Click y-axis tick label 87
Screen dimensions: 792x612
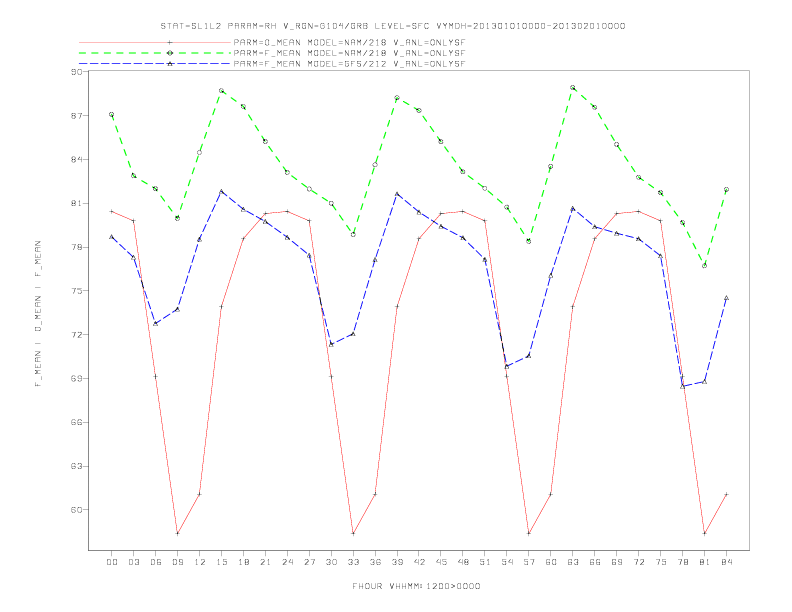tap(76, 116)
